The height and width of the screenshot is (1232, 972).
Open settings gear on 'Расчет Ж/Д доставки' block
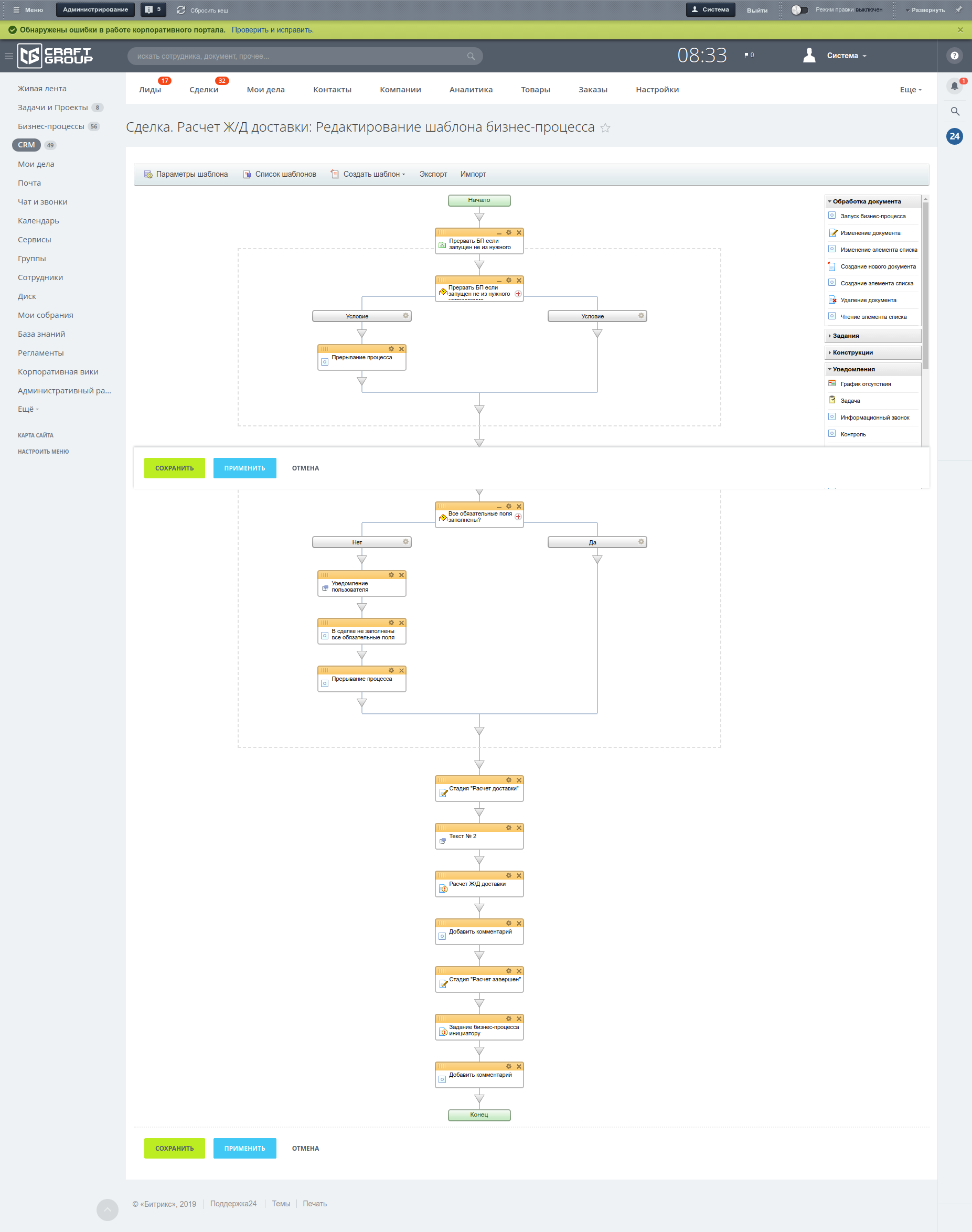508,875
